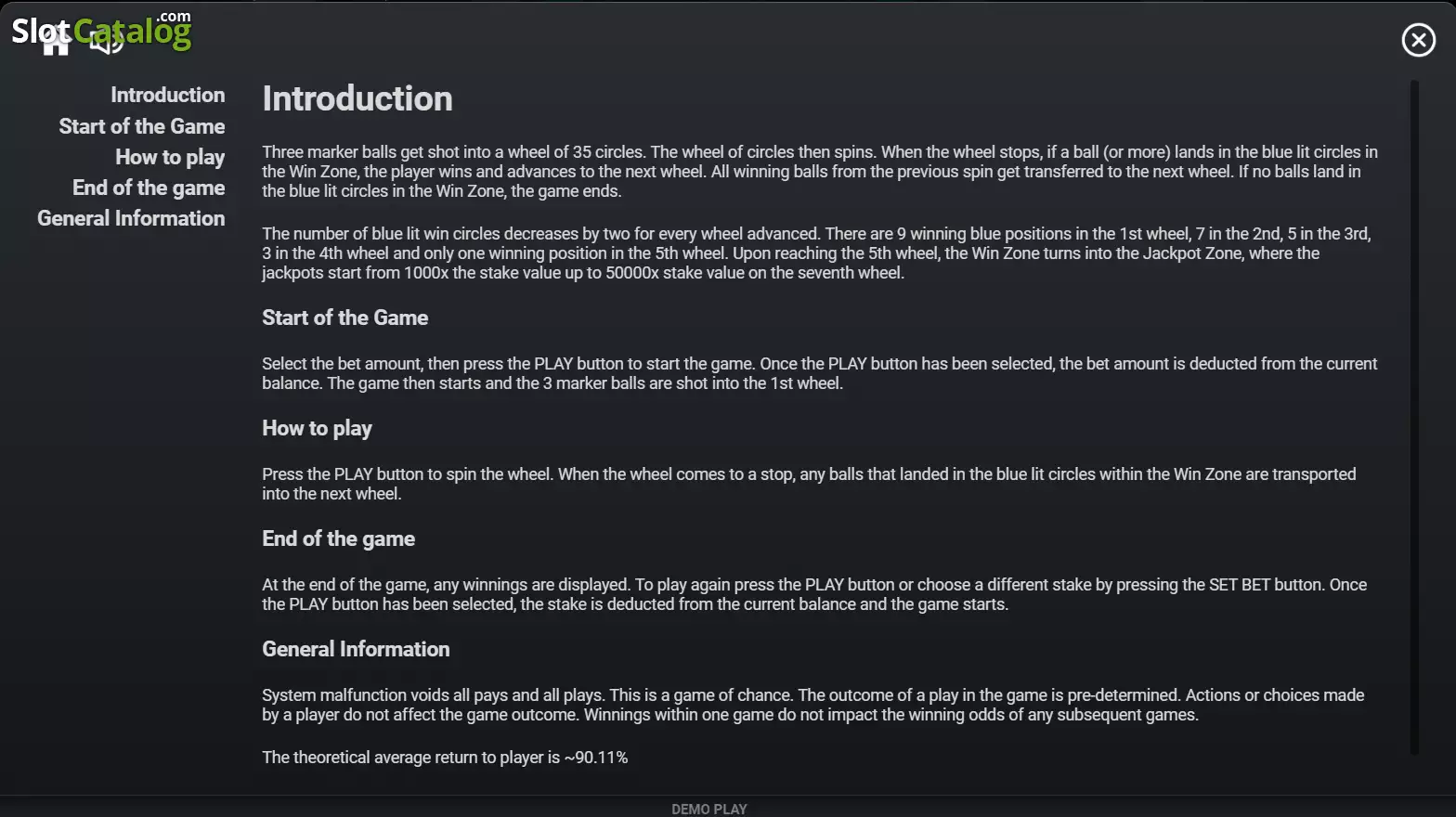This screenshot has width=1456, height=817.
Task: Click the System malfunction voids all pays paragraph
Action: (x=813, y=705)
